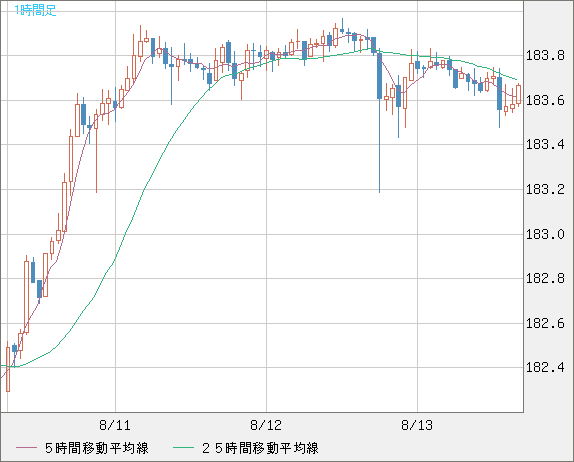Select the 183.6 price axis label
The width and height of the screenshot is (574, 462).
545,100
